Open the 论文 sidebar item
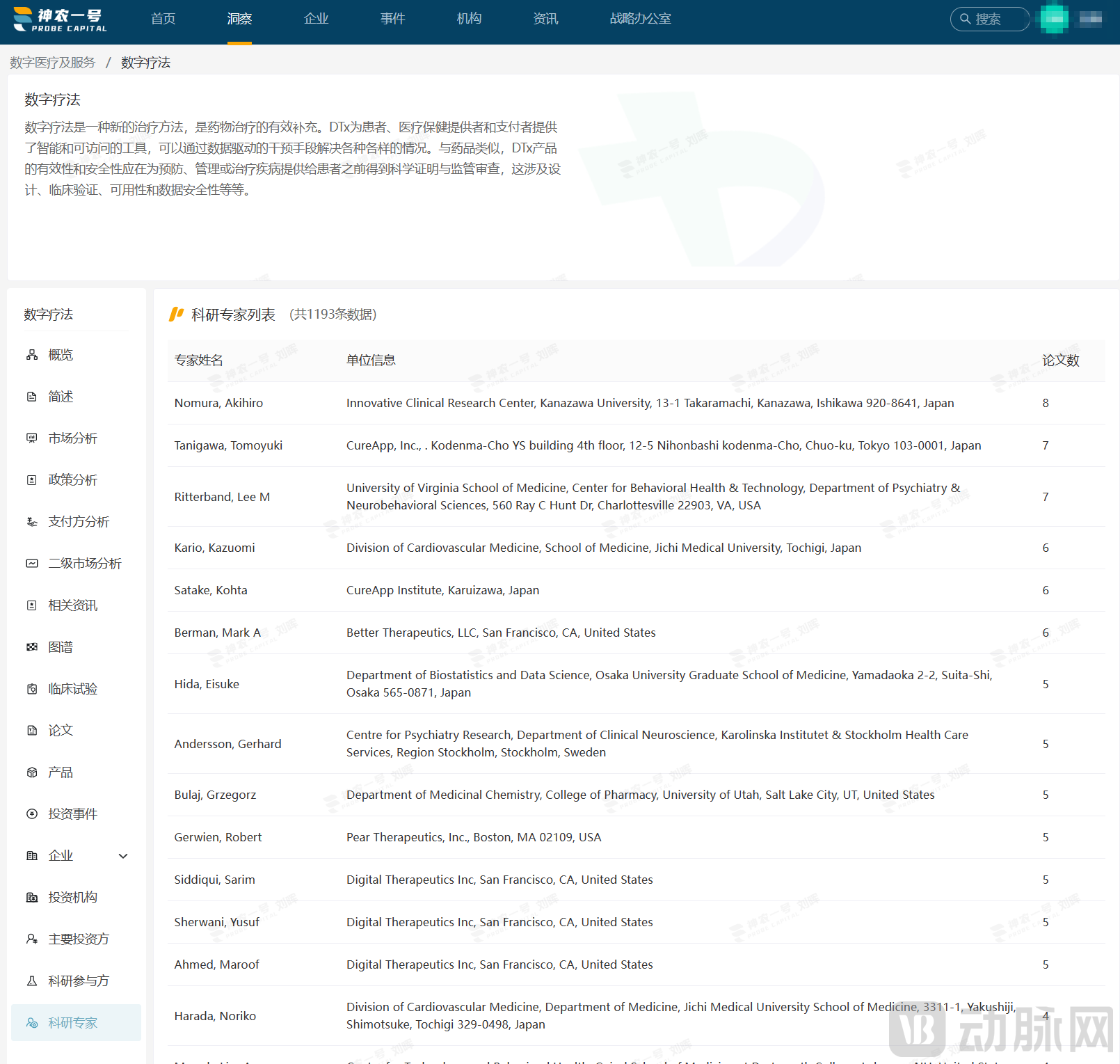Viewport: 1120px width, 1064px height. 61,731
